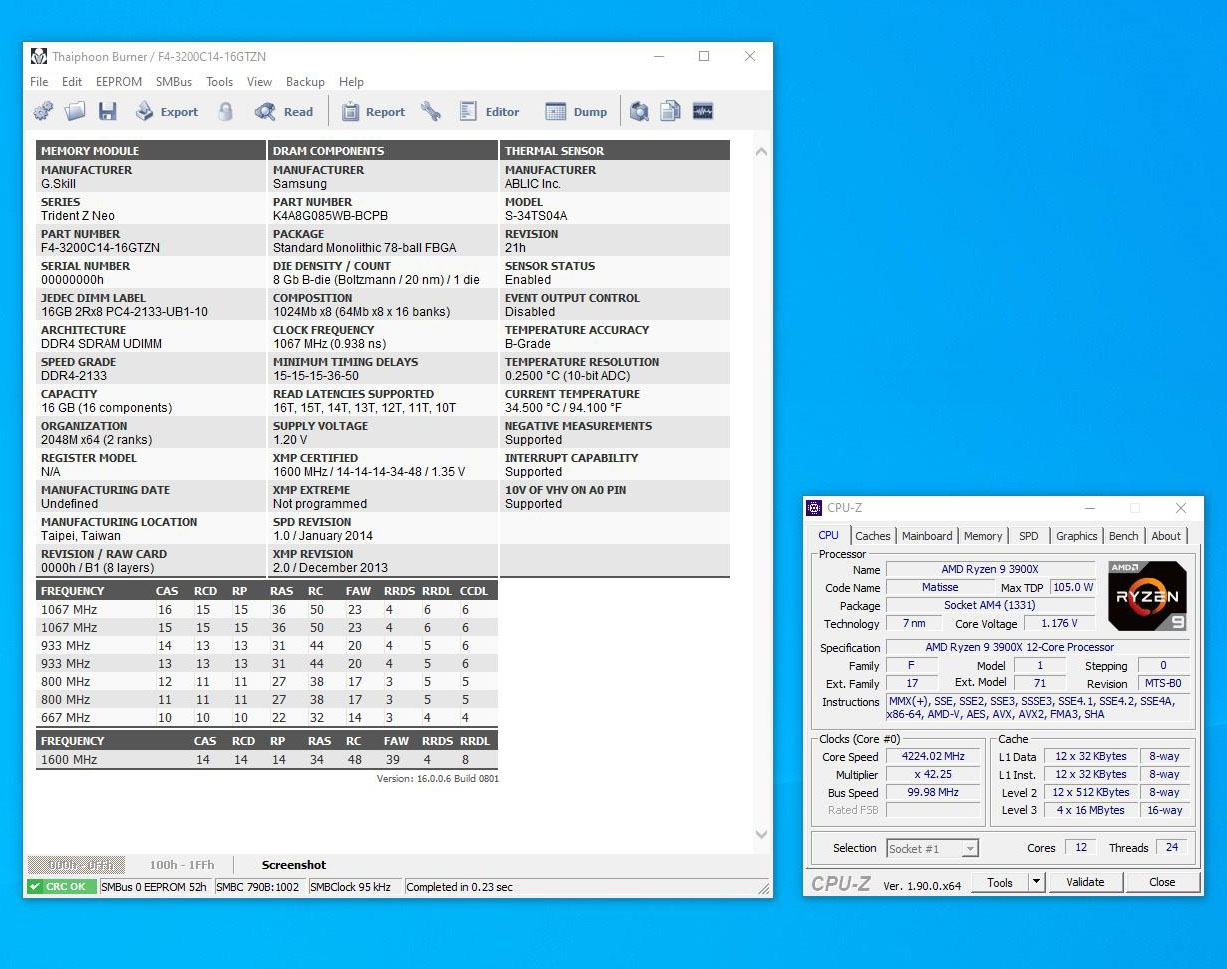The width and height of the screenshot is (1227, 969).
Task: Click the Code Name field Matisse
Action: tap(940, 588)
